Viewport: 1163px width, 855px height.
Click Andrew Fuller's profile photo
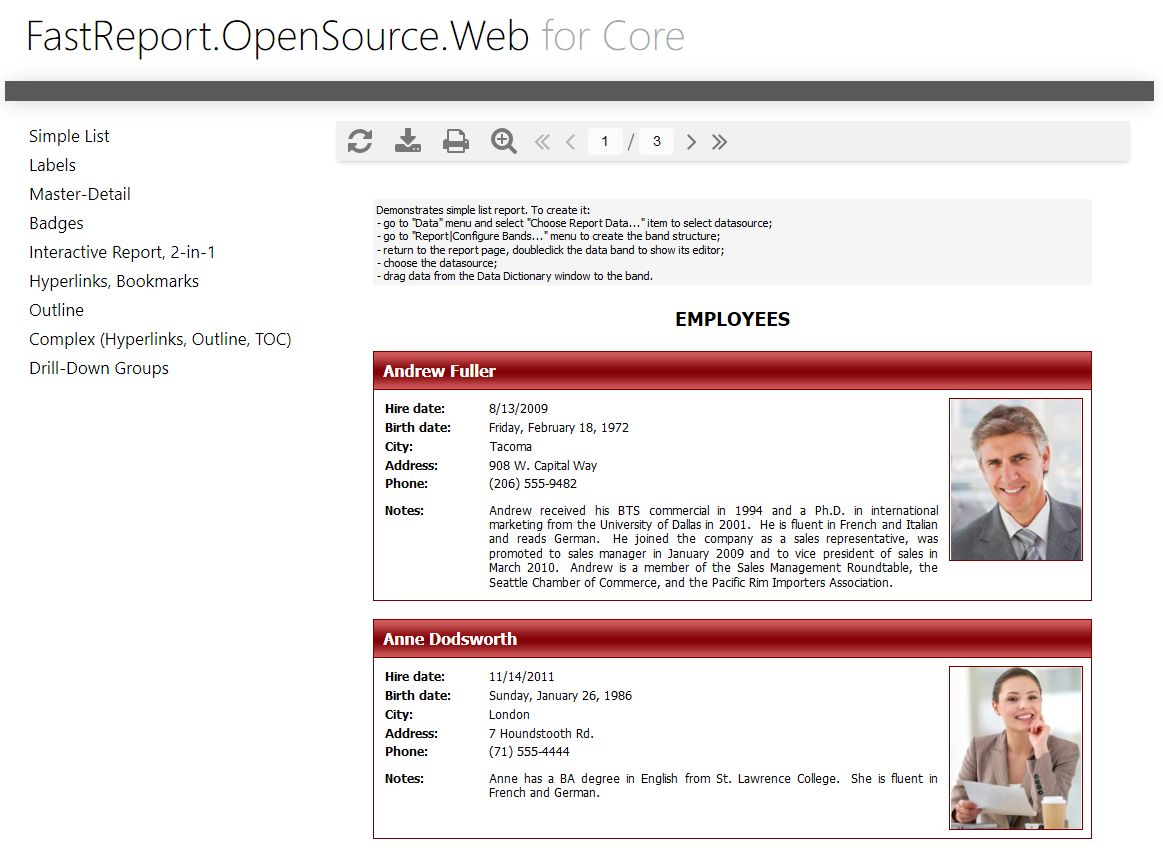[1015, 479]
